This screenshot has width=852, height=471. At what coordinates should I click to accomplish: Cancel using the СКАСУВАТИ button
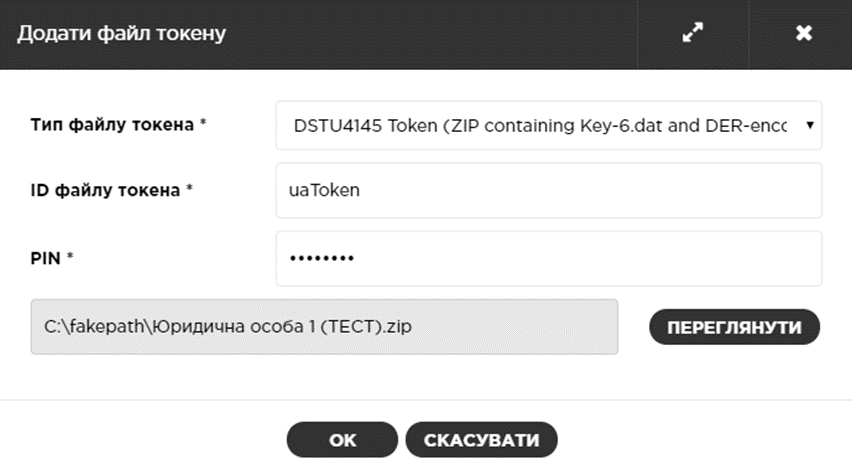point(481,440)
